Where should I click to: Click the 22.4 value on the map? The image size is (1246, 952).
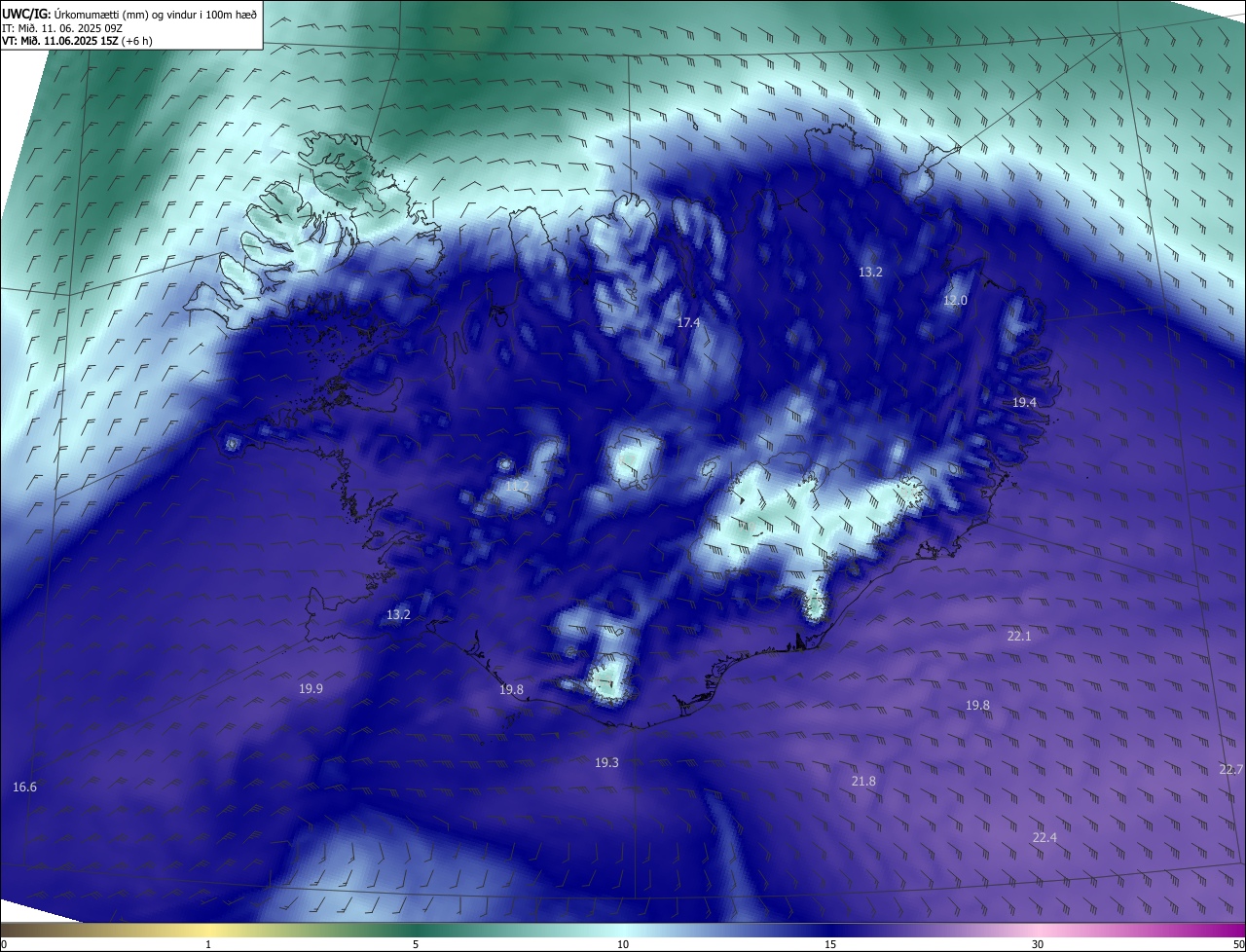[x=1044, y=837]
